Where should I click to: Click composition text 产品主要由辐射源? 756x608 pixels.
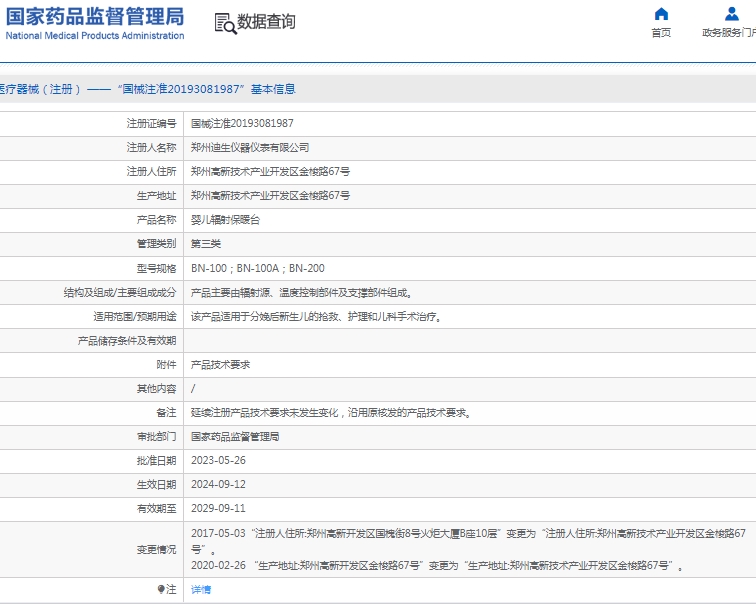pyautogui.click(x=301, y=293)
